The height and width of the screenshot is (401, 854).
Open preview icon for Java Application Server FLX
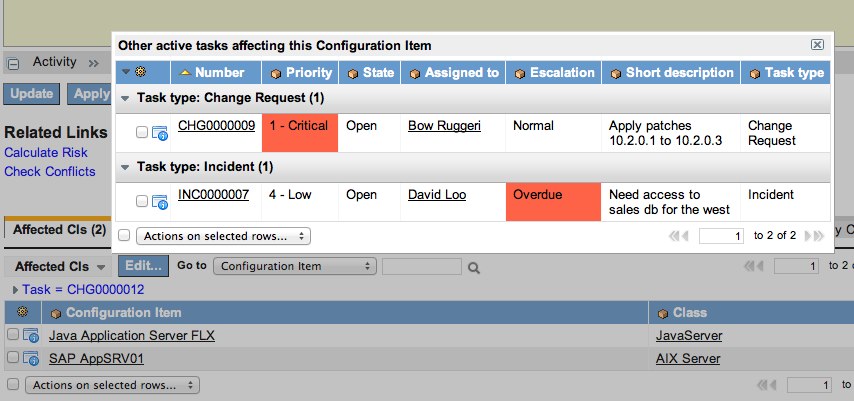point(31,336)
